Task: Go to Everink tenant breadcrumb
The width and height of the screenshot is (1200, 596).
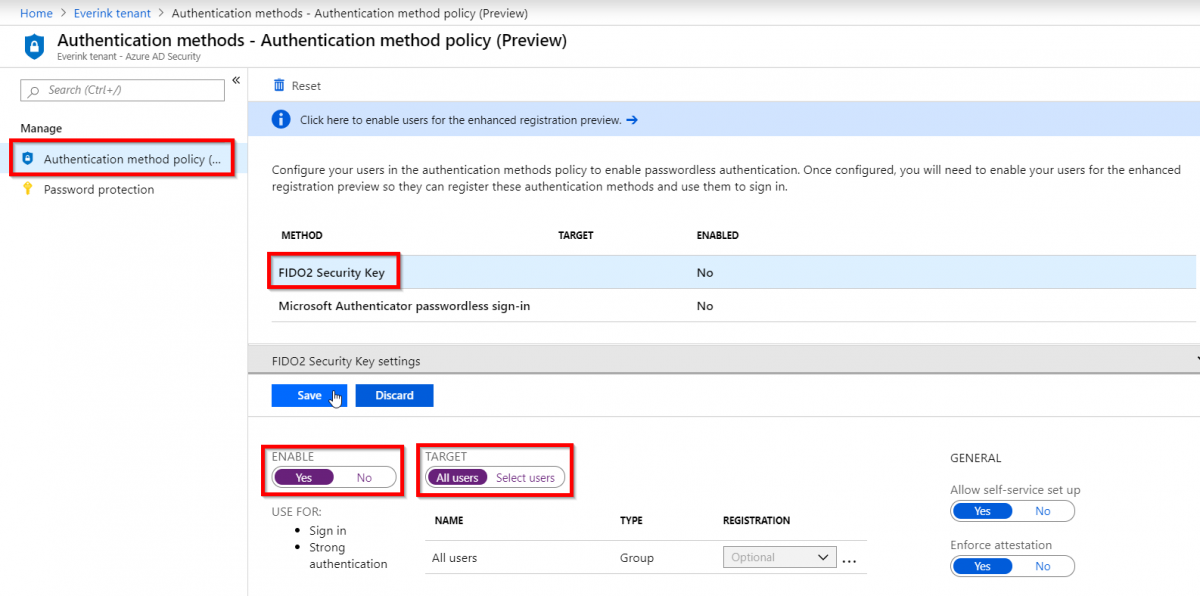Action: 112,13
